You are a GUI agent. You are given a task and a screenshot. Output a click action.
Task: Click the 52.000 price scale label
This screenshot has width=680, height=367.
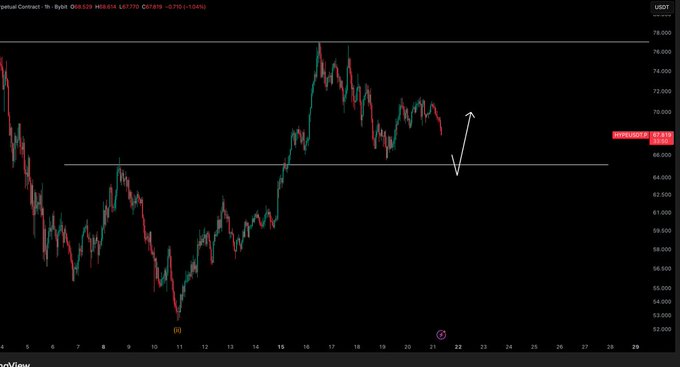(662, 329)
